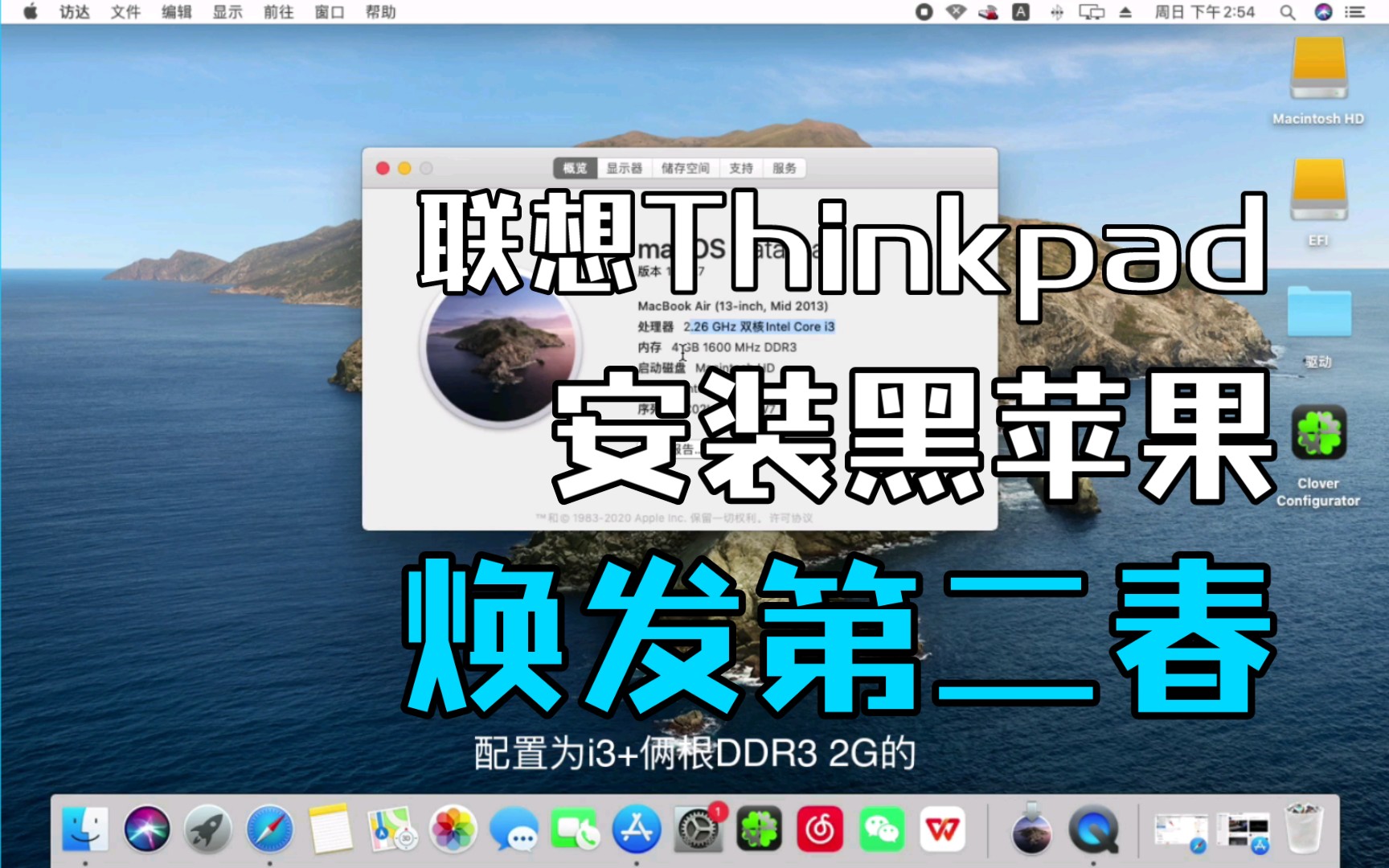Click the display mirroring menu icon
The image size is (1389, 868).
[x=1092, y=12]
